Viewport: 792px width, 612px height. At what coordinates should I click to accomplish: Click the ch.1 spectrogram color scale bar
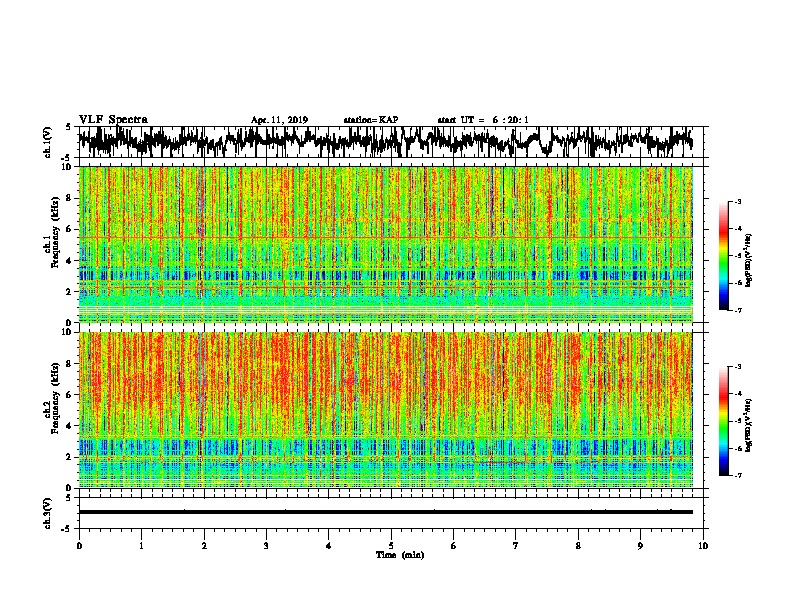coord(723,256)
